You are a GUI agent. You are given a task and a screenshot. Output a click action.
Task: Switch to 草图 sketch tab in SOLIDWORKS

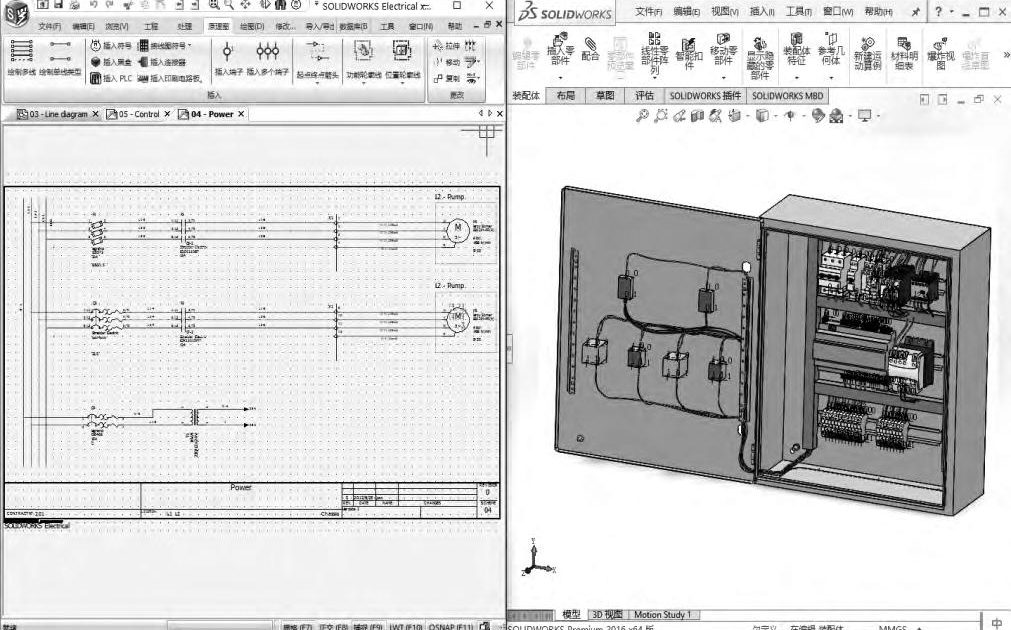point(605,95)
